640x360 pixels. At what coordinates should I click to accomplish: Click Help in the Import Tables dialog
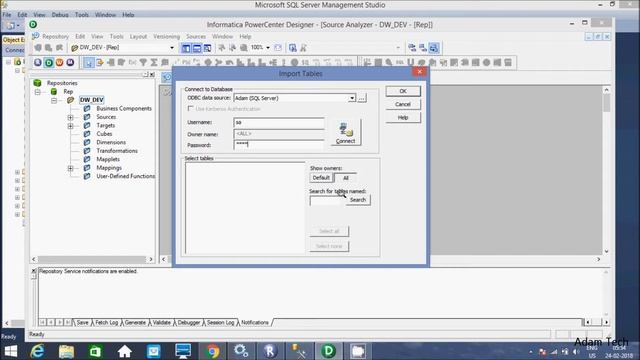click(x=403, y=117)
